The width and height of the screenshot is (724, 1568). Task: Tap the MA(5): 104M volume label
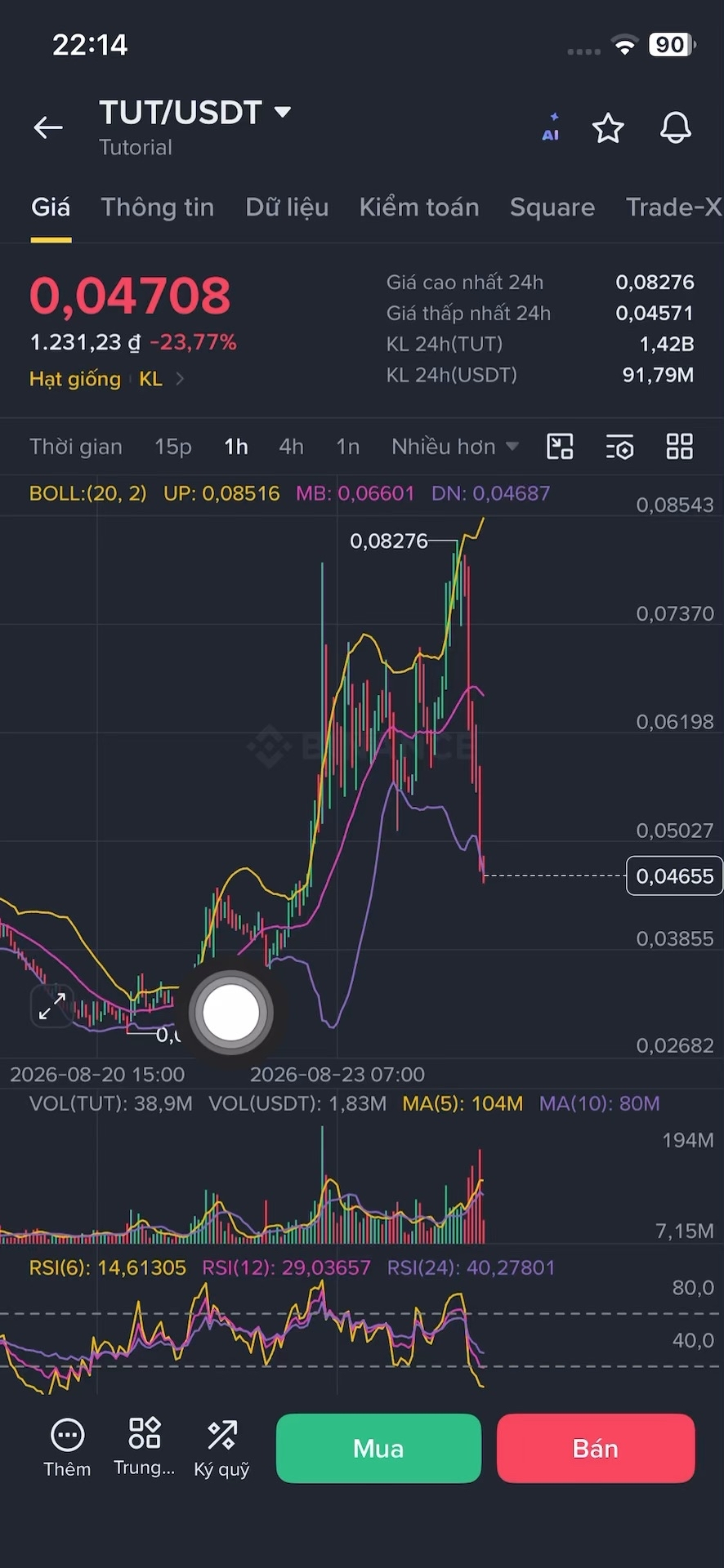coord(463,1104)
